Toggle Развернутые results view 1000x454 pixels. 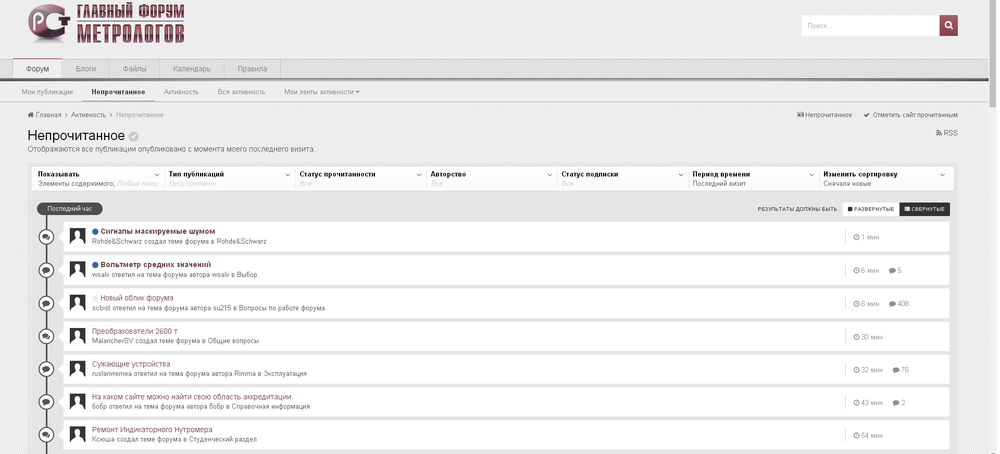coord(869,209)
